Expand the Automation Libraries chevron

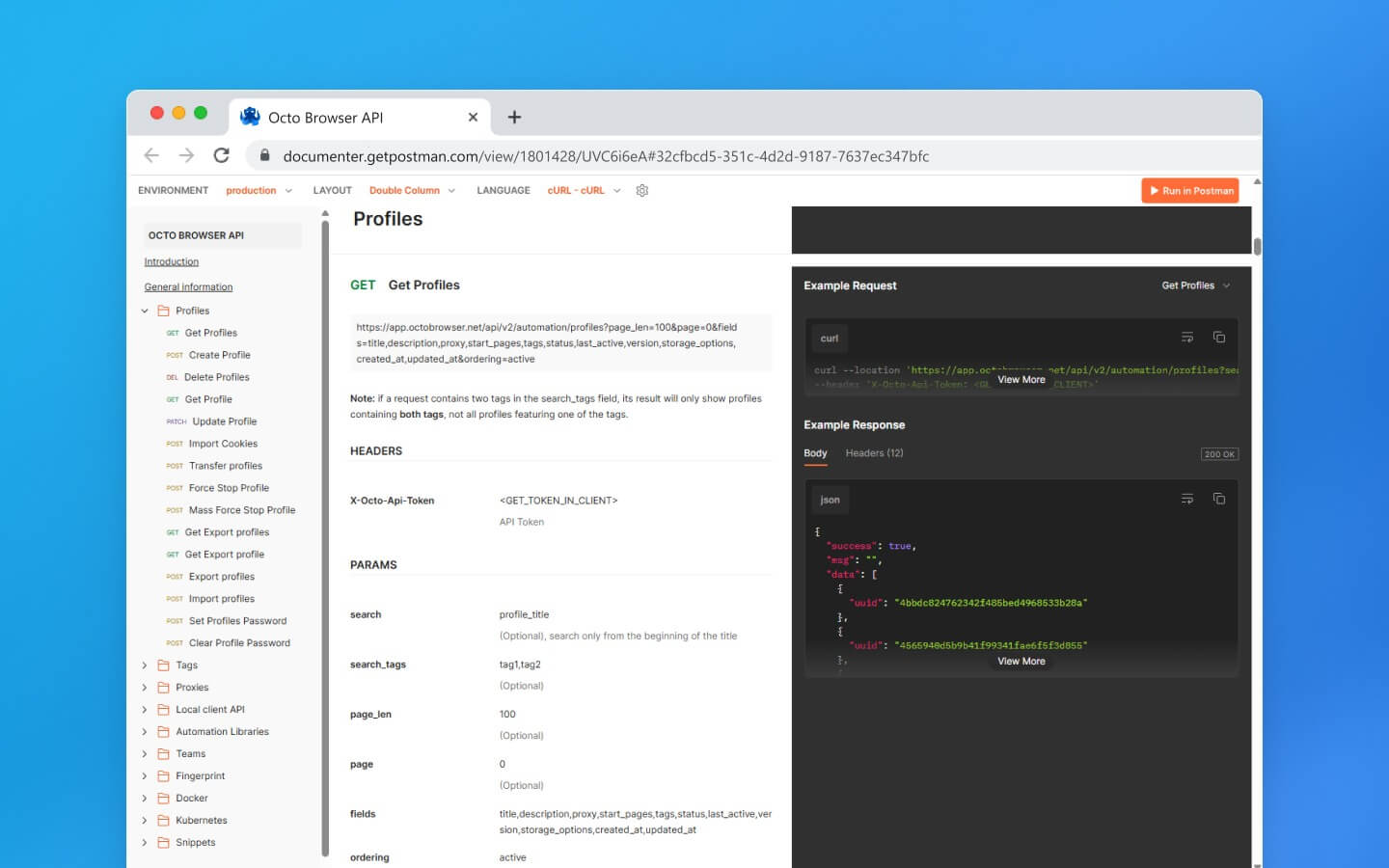pos(145,732)
